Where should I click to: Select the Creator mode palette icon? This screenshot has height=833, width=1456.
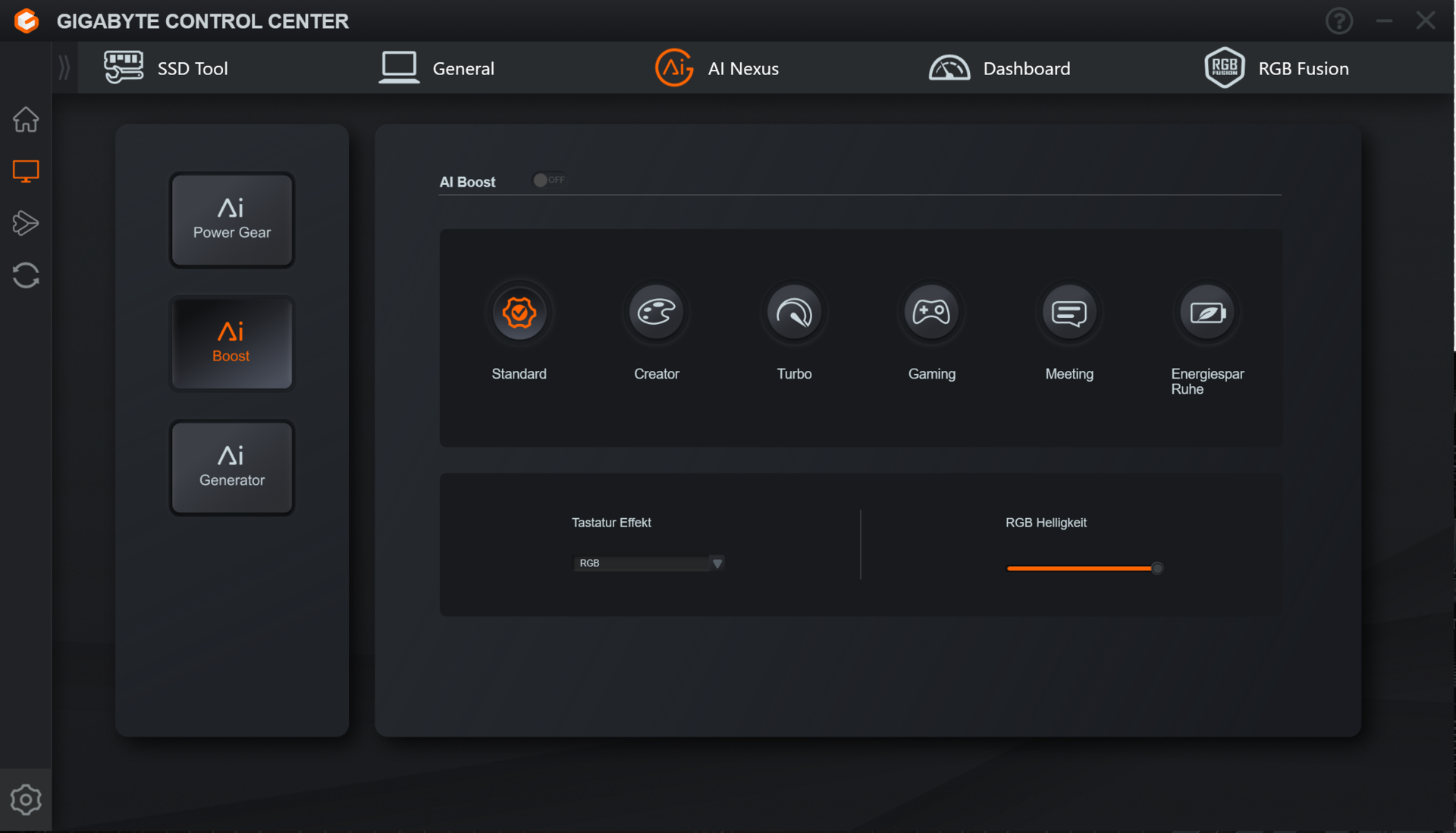coord(657,312)
